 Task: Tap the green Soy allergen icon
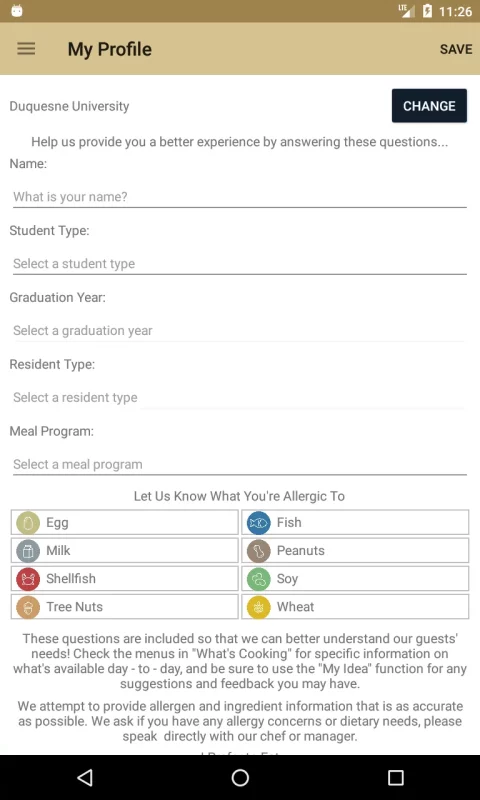[x=259, y=579]
